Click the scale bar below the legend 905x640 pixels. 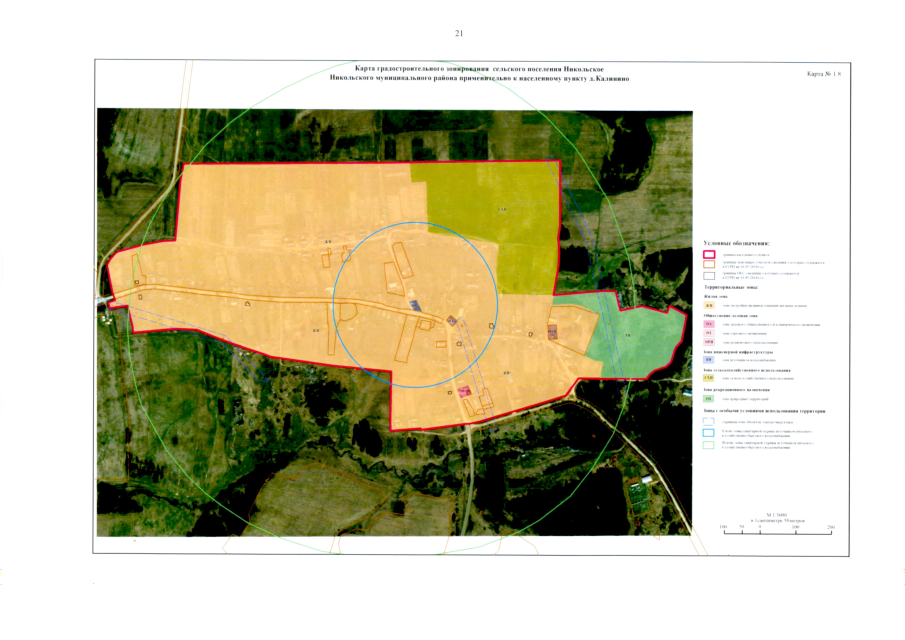pos(775,528)
